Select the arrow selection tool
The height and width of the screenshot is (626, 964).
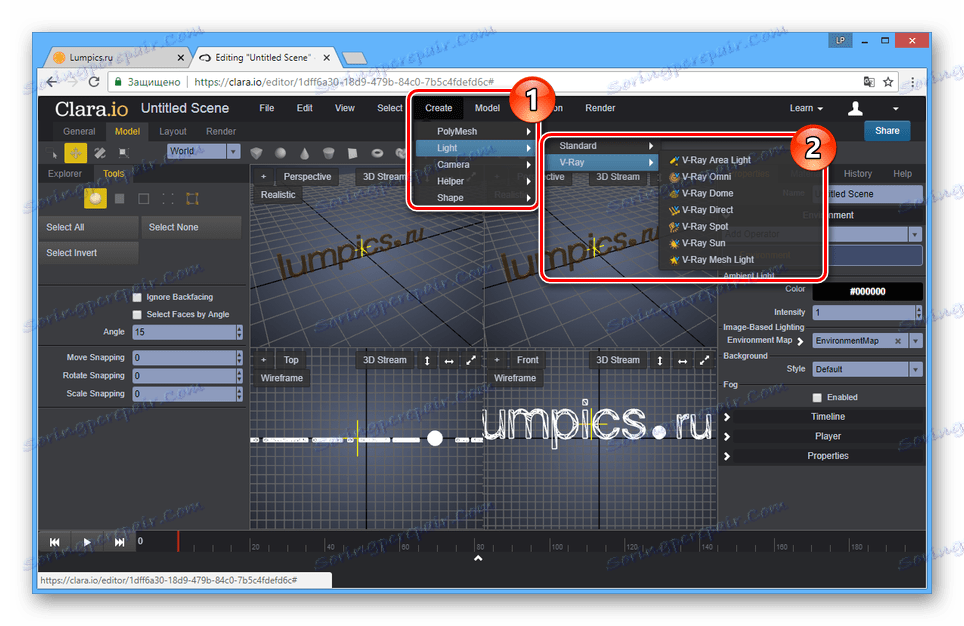tap(53, 153)
